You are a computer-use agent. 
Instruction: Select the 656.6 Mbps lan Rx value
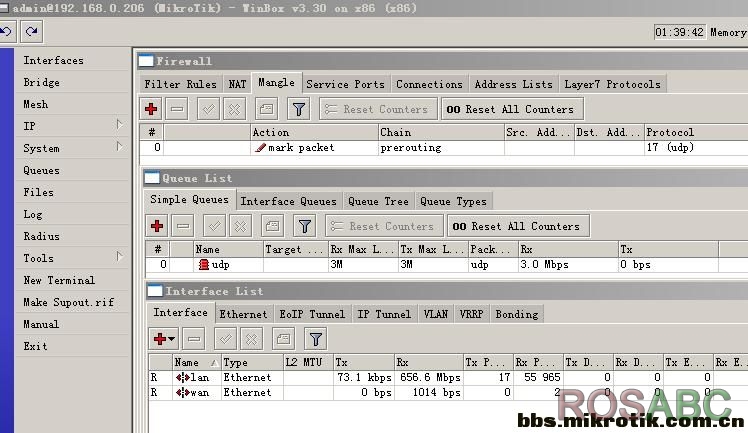click(430, 378)
